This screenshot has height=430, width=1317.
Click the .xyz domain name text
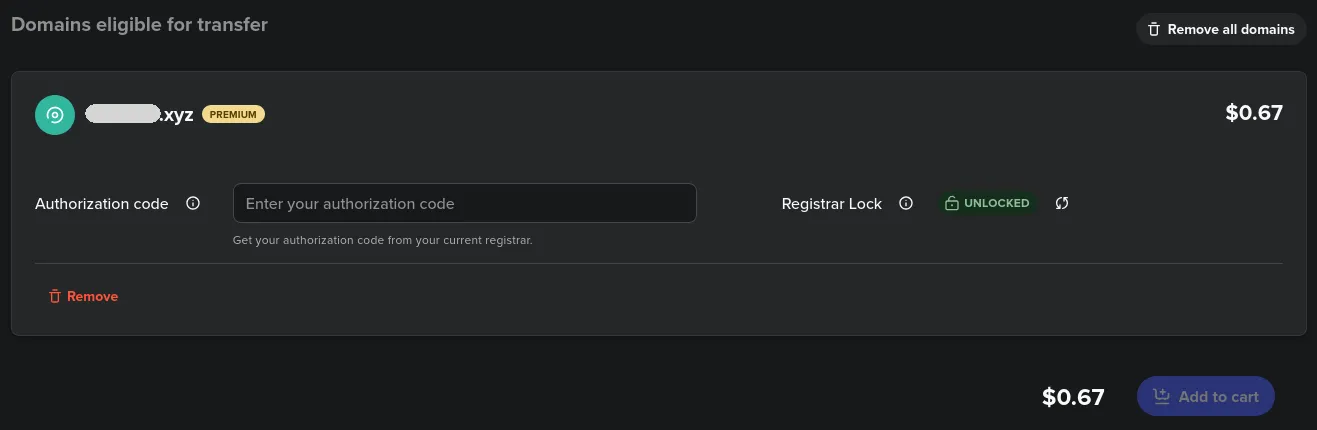139,114
